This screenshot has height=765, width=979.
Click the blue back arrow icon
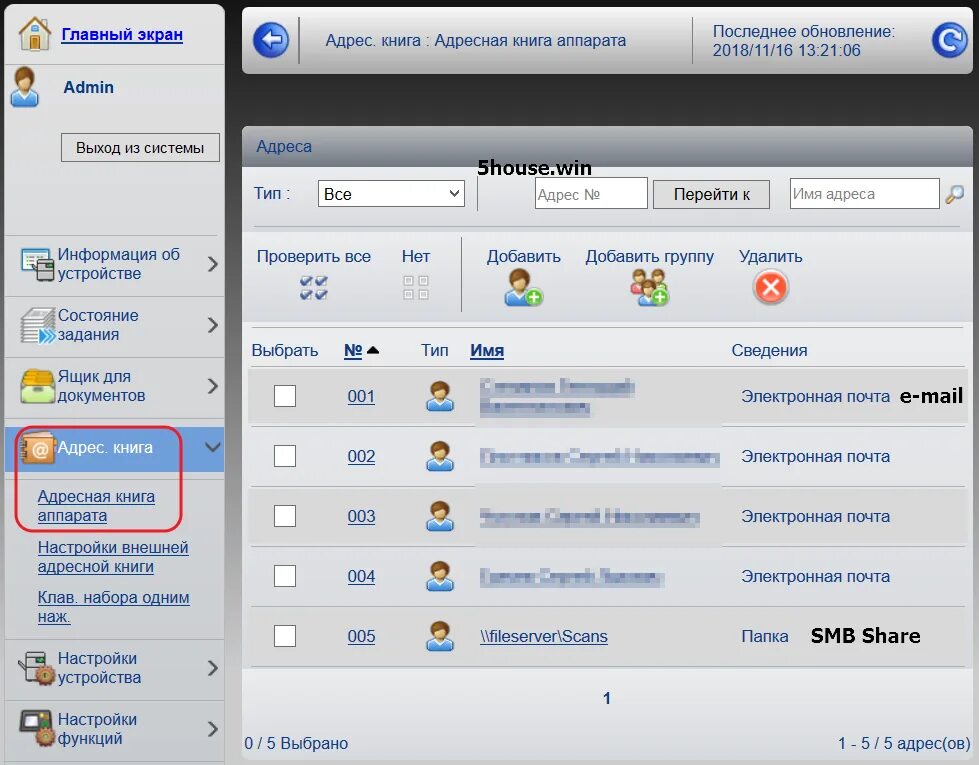coord(271,40)
